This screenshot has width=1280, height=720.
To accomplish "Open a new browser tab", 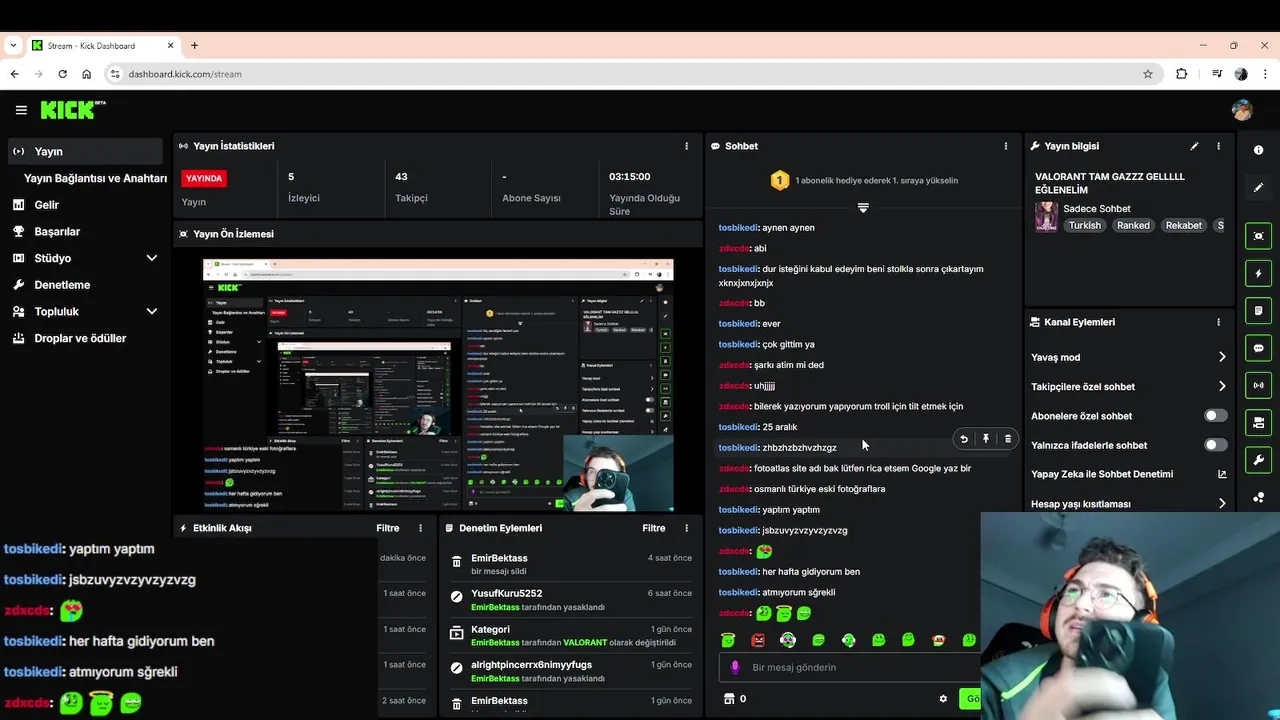I will 194,45.
